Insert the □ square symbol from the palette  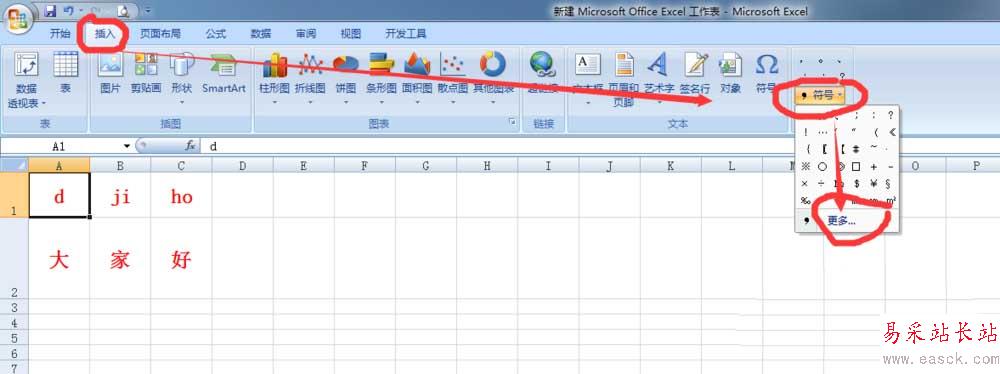(857, 167)
